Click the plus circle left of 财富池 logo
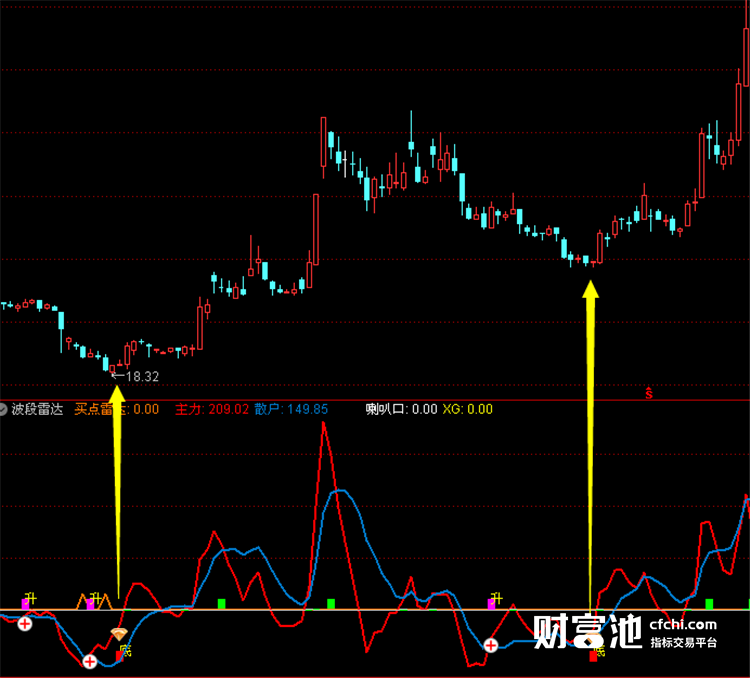Image resolution: width=750 pixels, height=678 pixels. pyautogui.click(x=490, y=645)
